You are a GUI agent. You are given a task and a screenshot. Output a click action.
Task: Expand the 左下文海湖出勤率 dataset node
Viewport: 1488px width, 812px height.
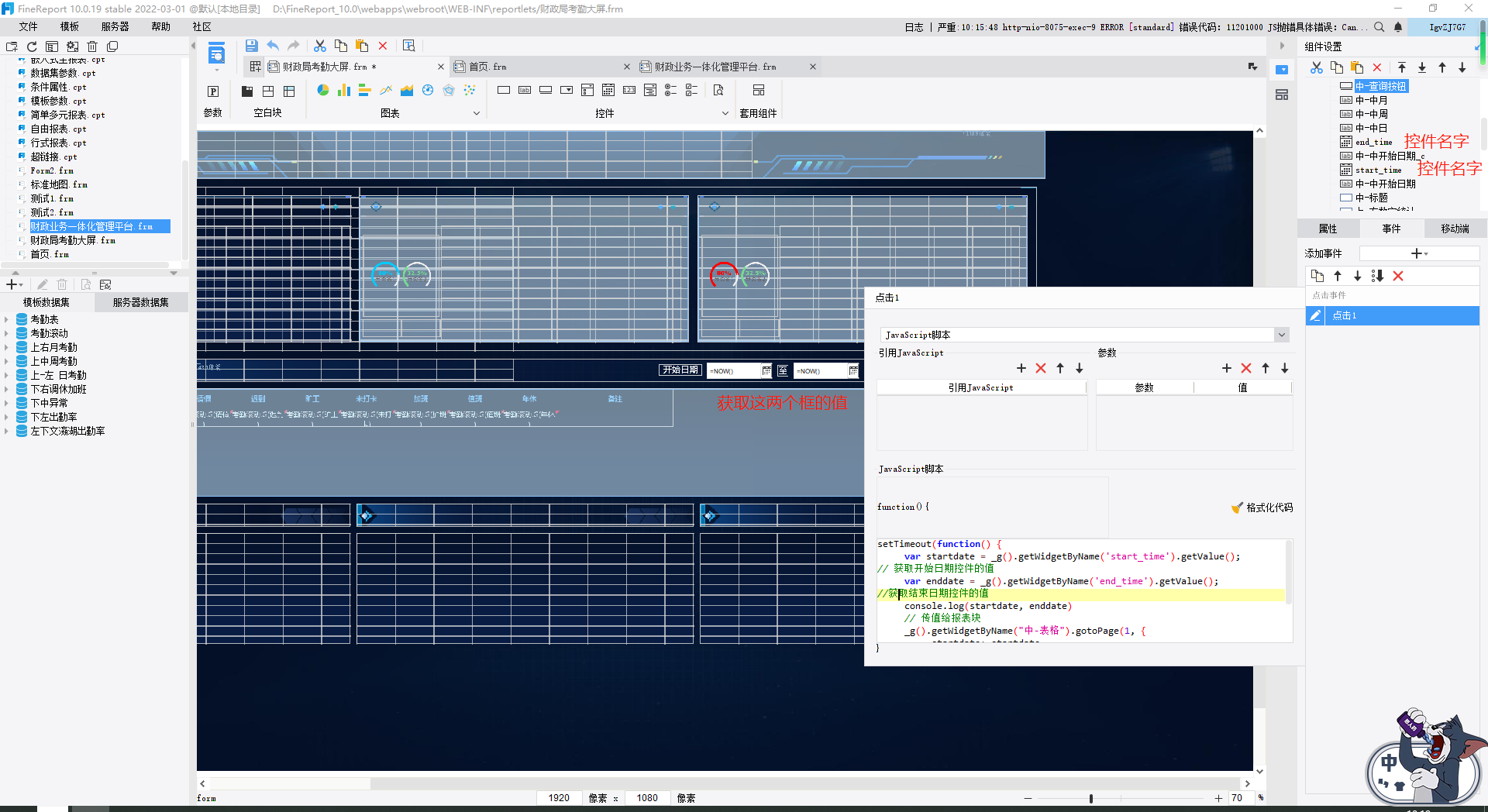[6, 431]
